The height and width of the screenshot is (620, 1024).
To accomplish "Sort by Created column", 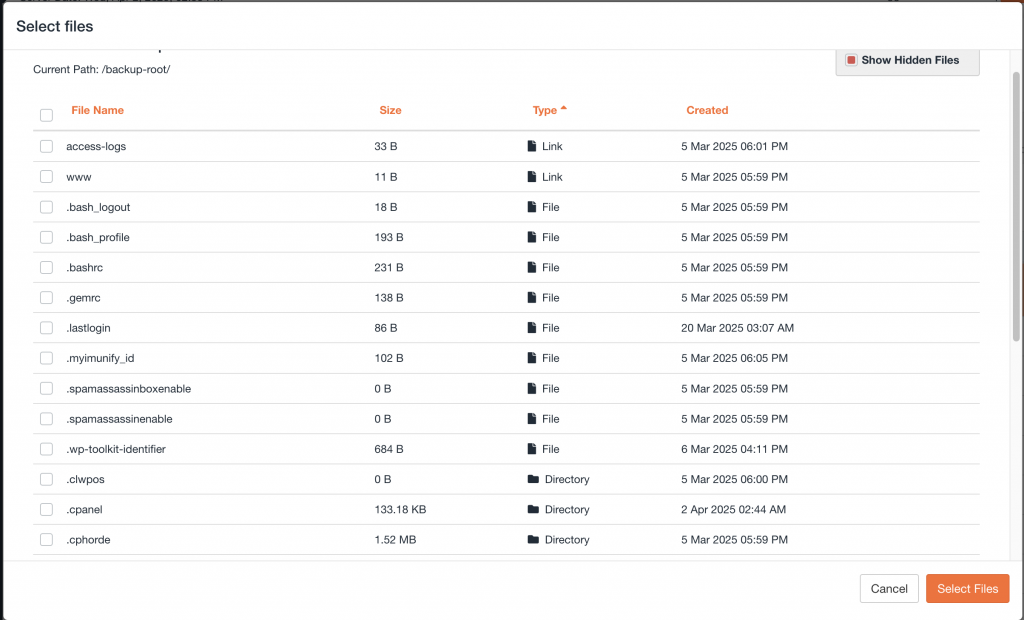I will coord(707,110).
